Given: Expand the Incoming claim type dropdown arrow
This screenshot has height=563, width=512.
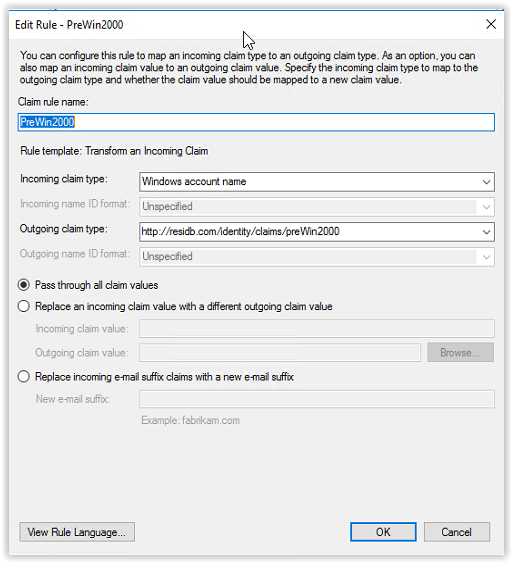Looking at the screenshot, I should pyautogui.click(x=486, y=182).
